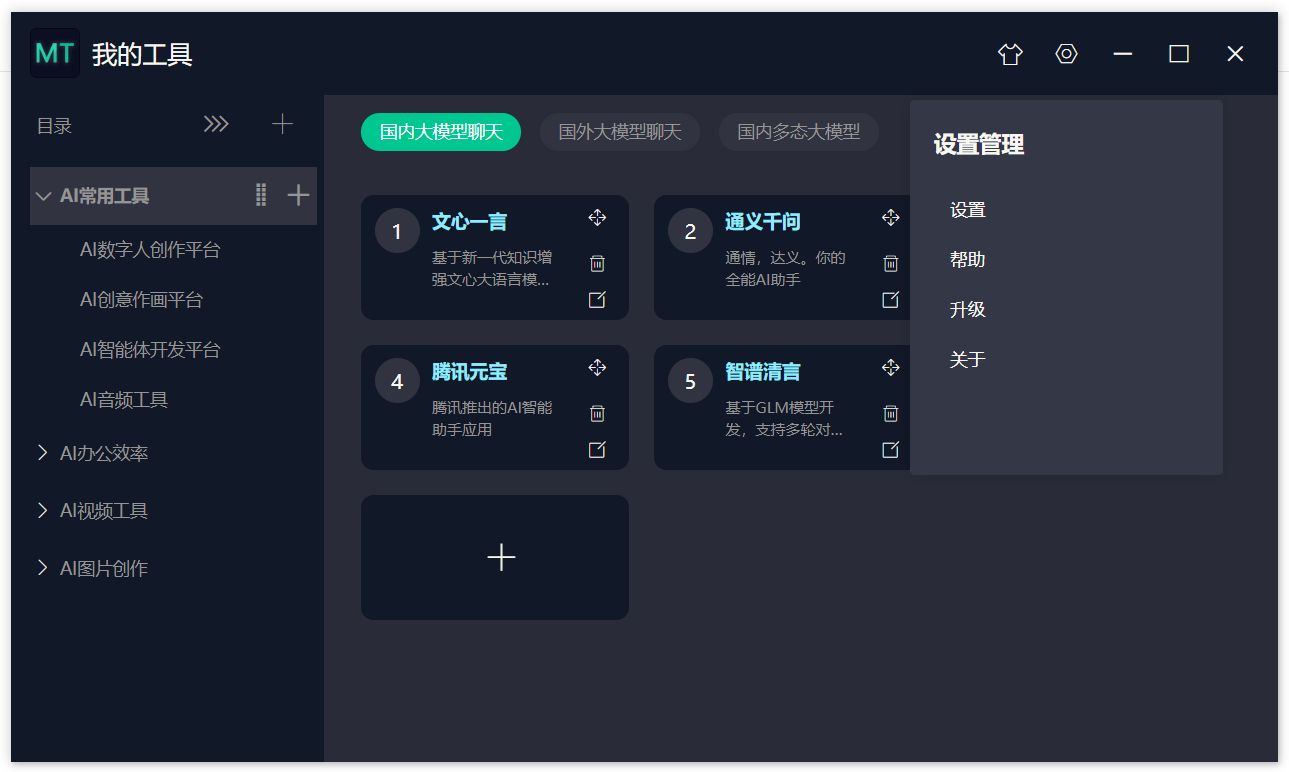
Task: Delete the 智谱清言 card
Action: click(891, 414)
